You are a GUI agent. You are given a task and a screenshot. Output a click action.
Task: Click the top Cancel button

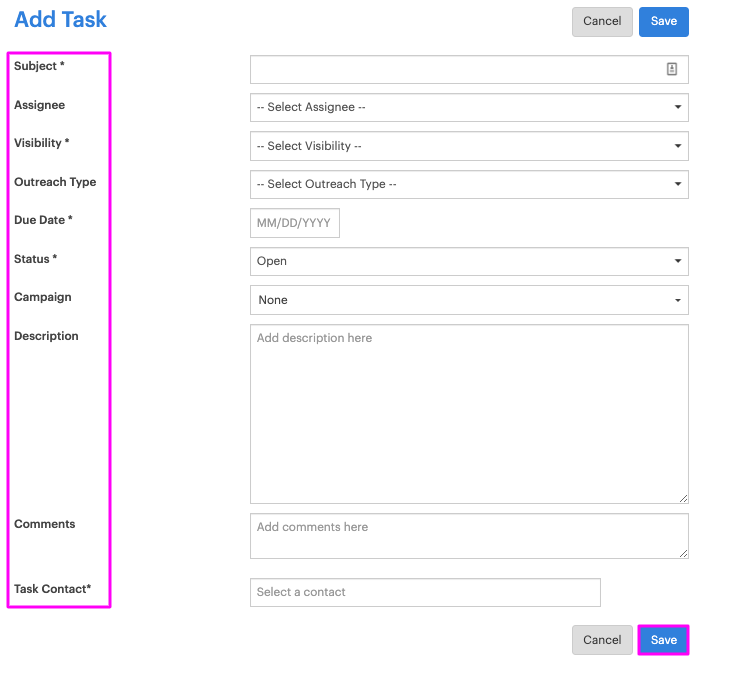[602, 22]
